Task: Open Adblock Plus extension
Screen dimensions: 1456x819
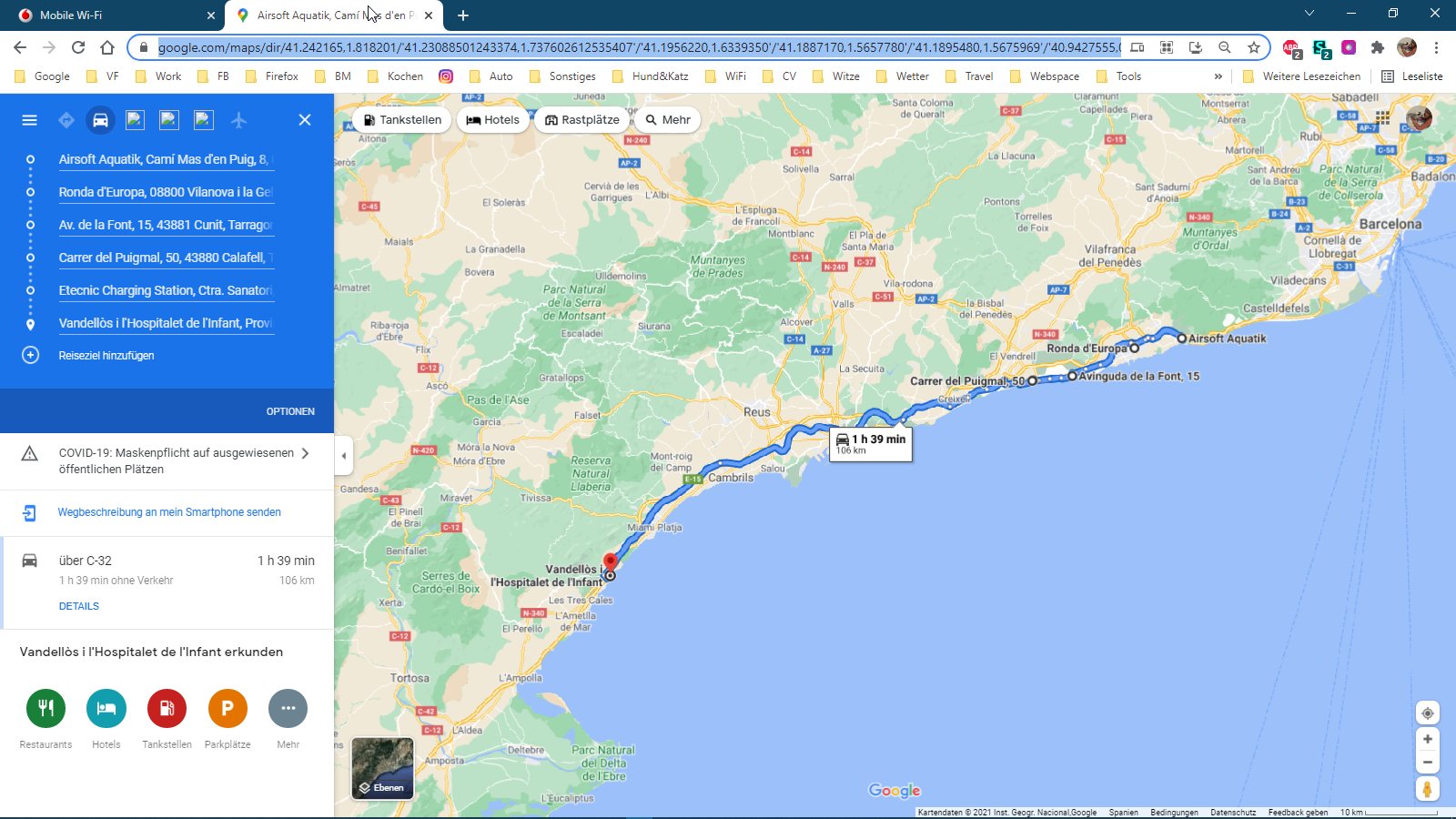Action: (x=1291, y=47)
